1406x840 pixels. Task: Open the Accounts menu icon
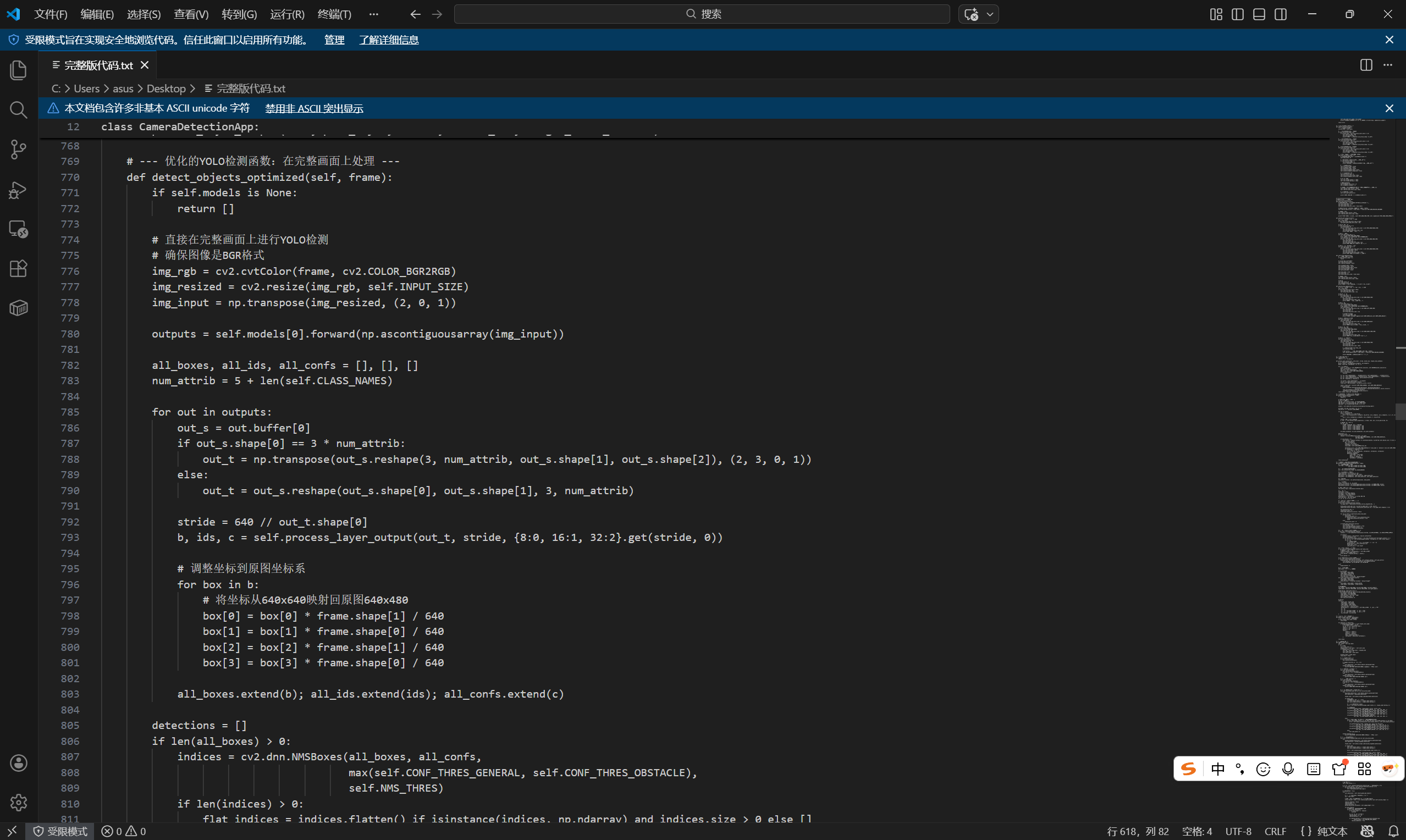tap(18, 762)
